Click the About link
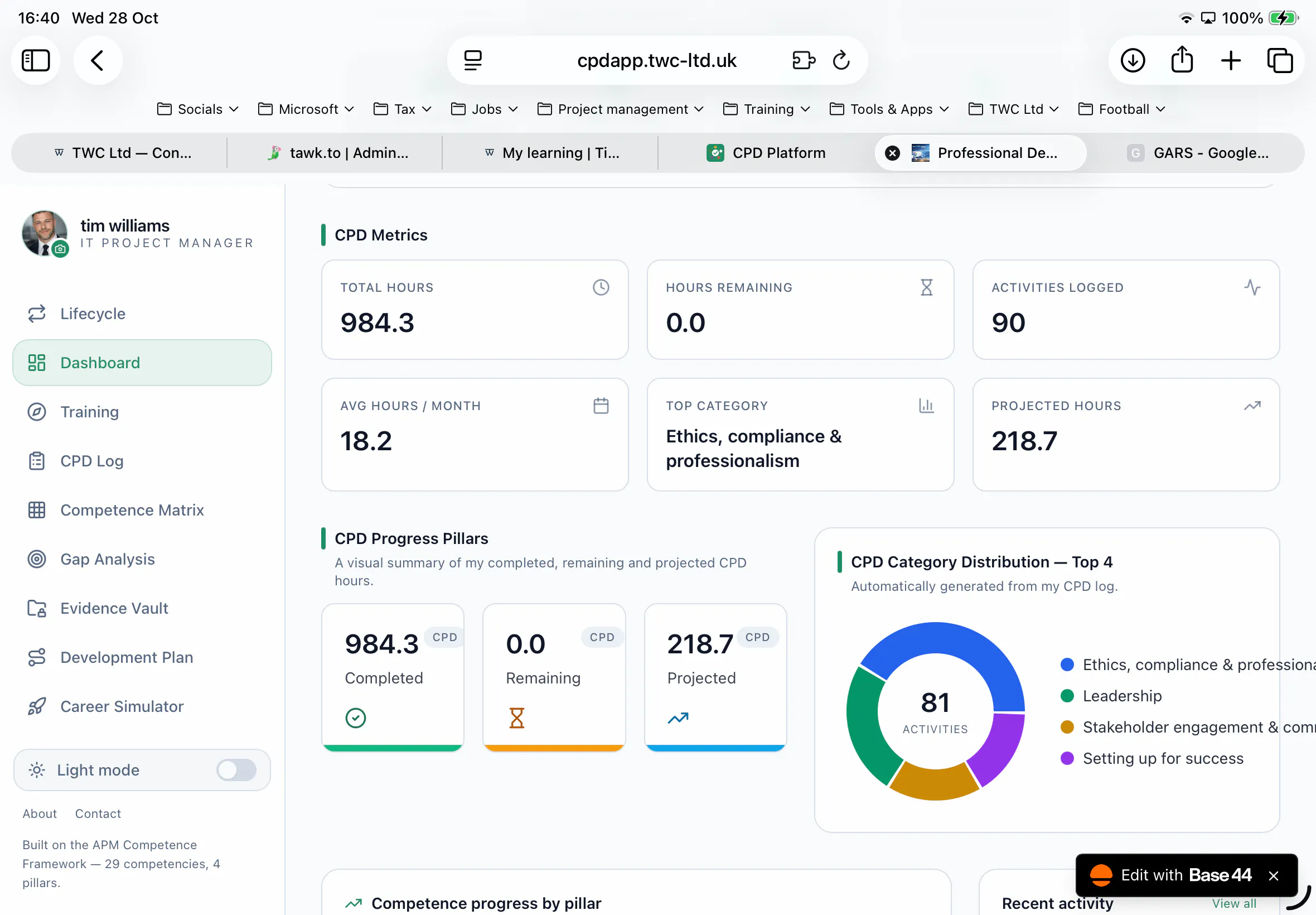The image size is (1316, 915). click(x=40, y=813)
